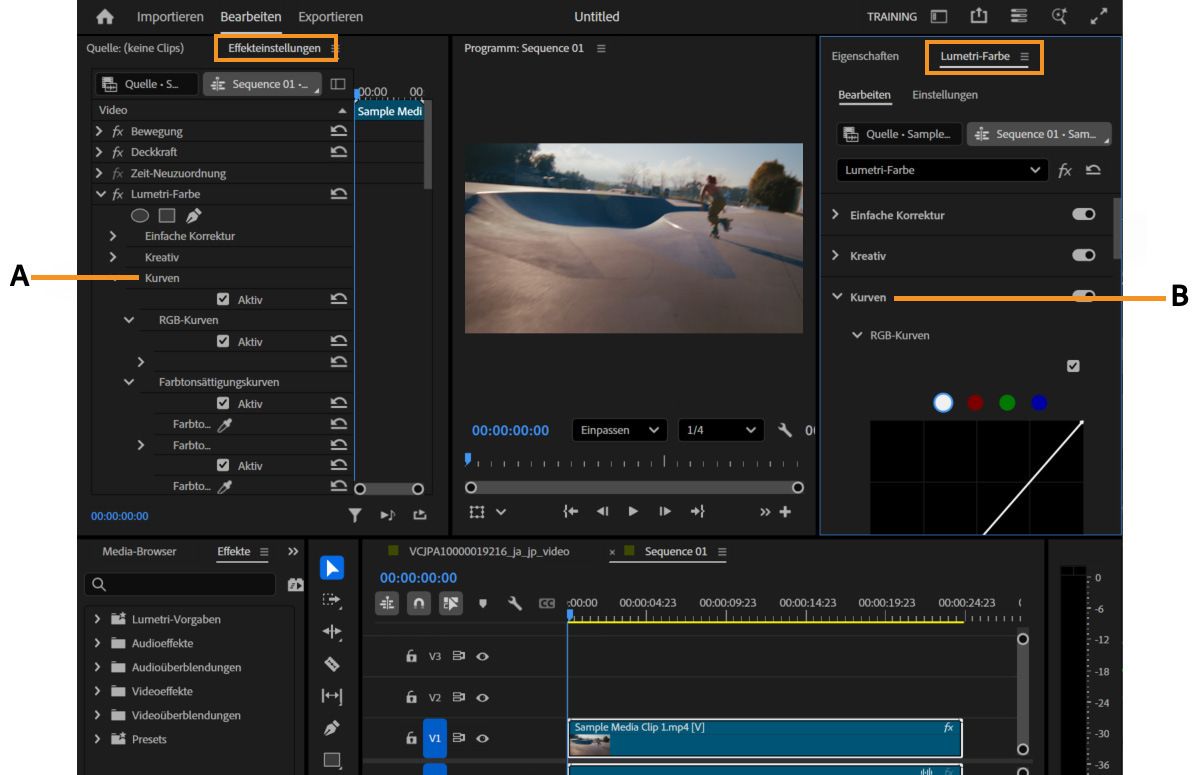Reset the Bewegung effect
Screen dimensions: 1200x775
339,132
